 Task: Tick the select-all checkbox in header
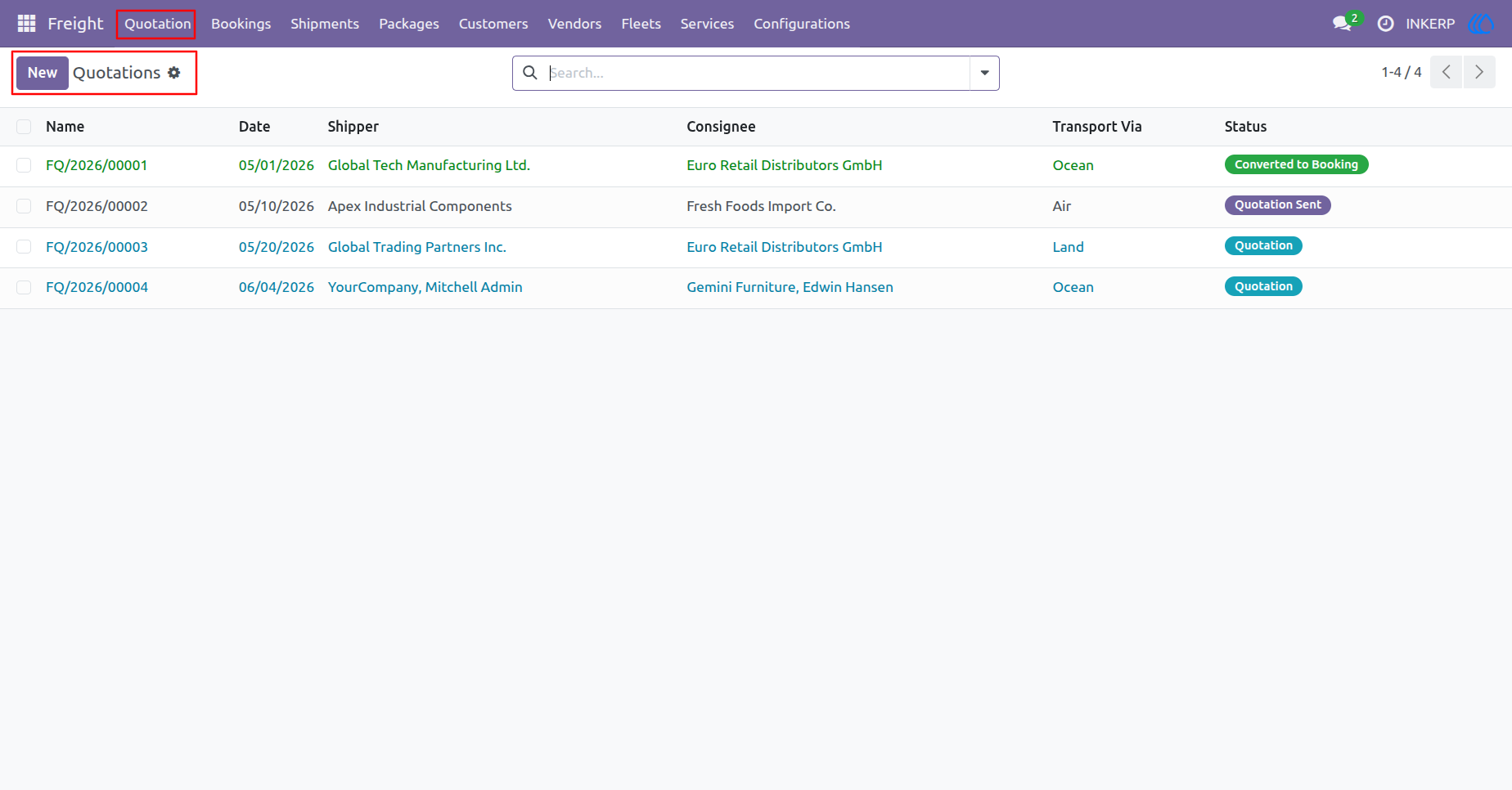pyautogui.click(x=24, y=127)
